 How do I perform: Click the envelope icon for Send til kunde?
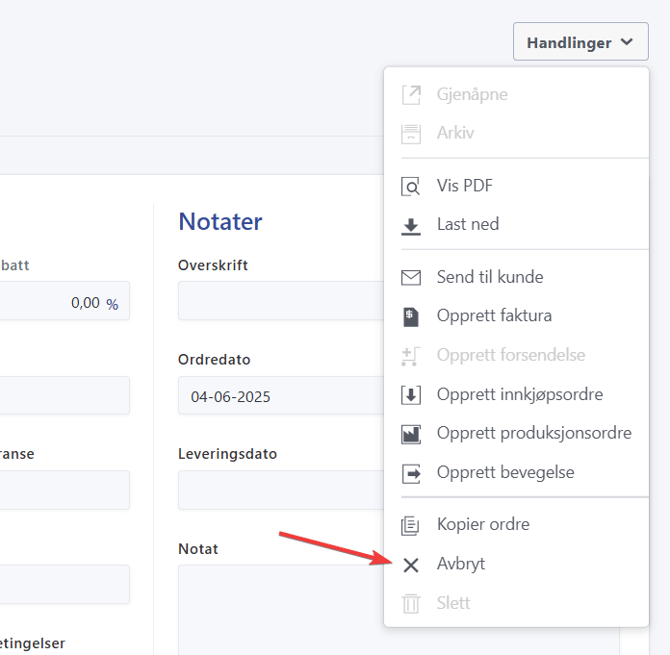tap(411, 278)
